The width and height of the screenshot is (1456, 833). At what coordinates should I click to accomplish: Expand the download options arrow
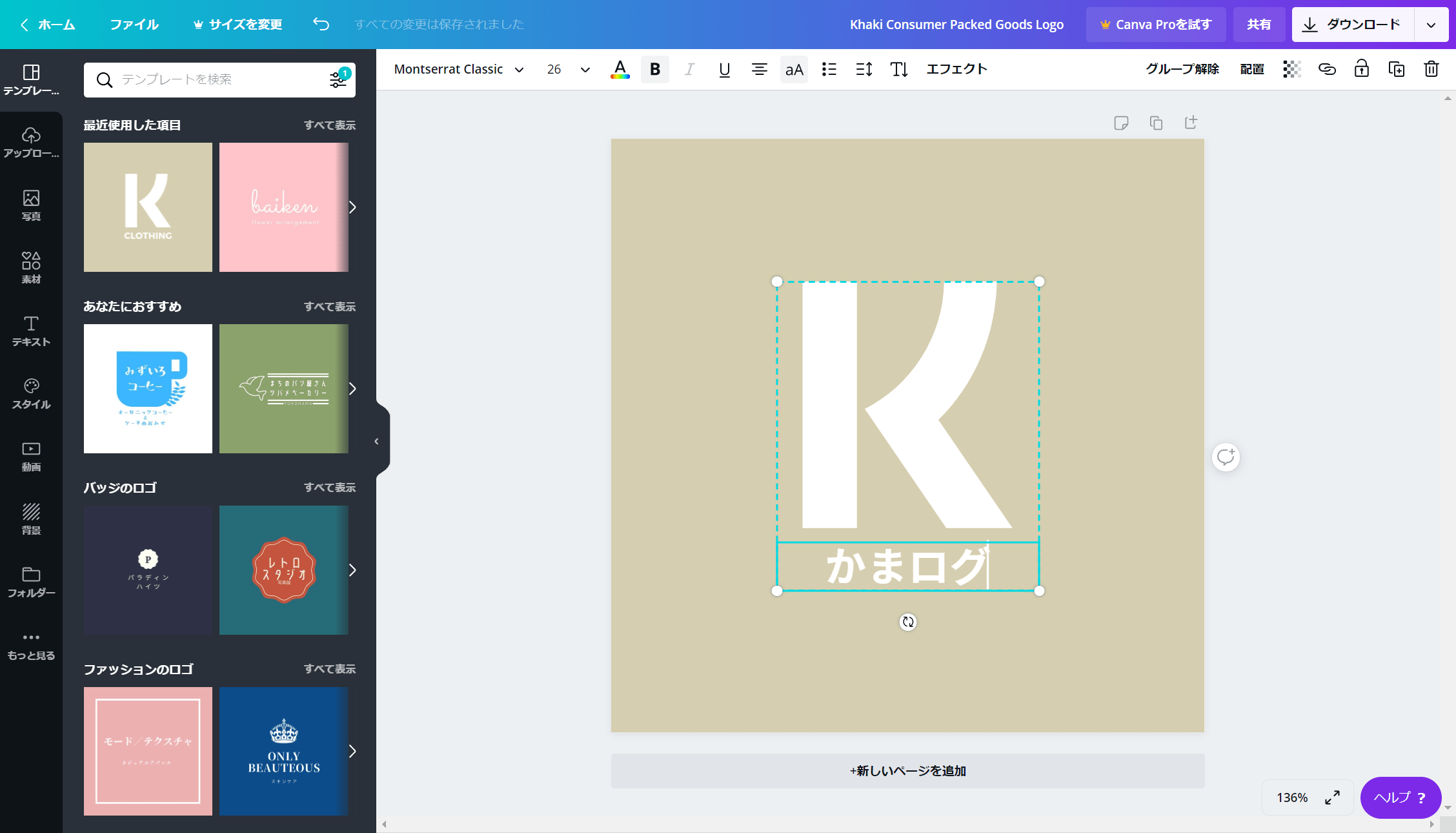pos(1431,25)
